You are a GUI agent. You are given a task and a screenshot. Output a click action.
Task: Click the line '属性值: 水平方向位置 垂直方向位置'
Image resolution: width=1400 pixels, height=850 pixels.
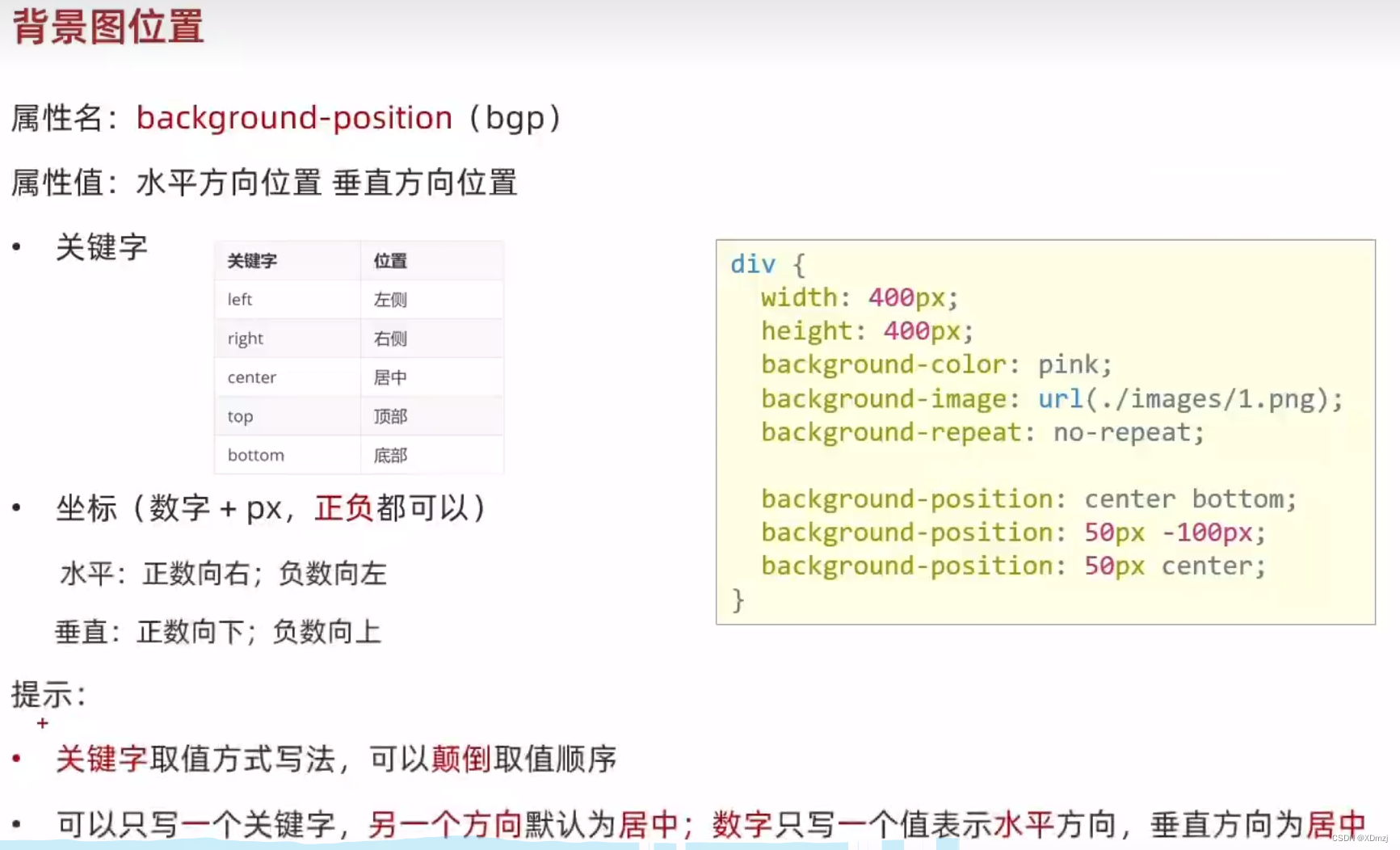[x=264, y=183]
